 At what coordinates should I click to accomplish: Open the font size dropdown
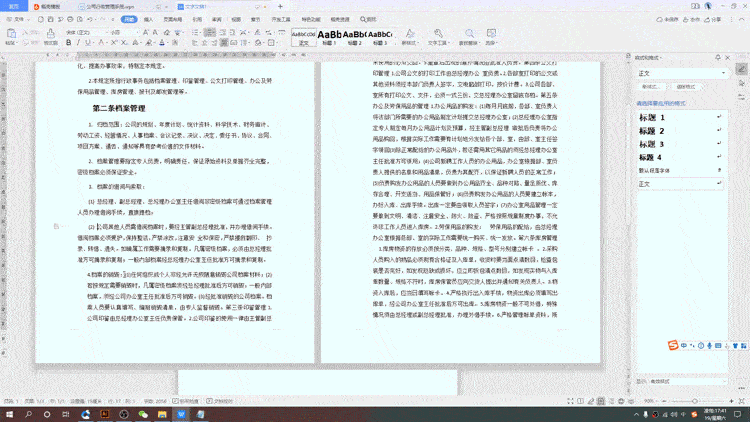pyautogui.click(x=137, y=33)
